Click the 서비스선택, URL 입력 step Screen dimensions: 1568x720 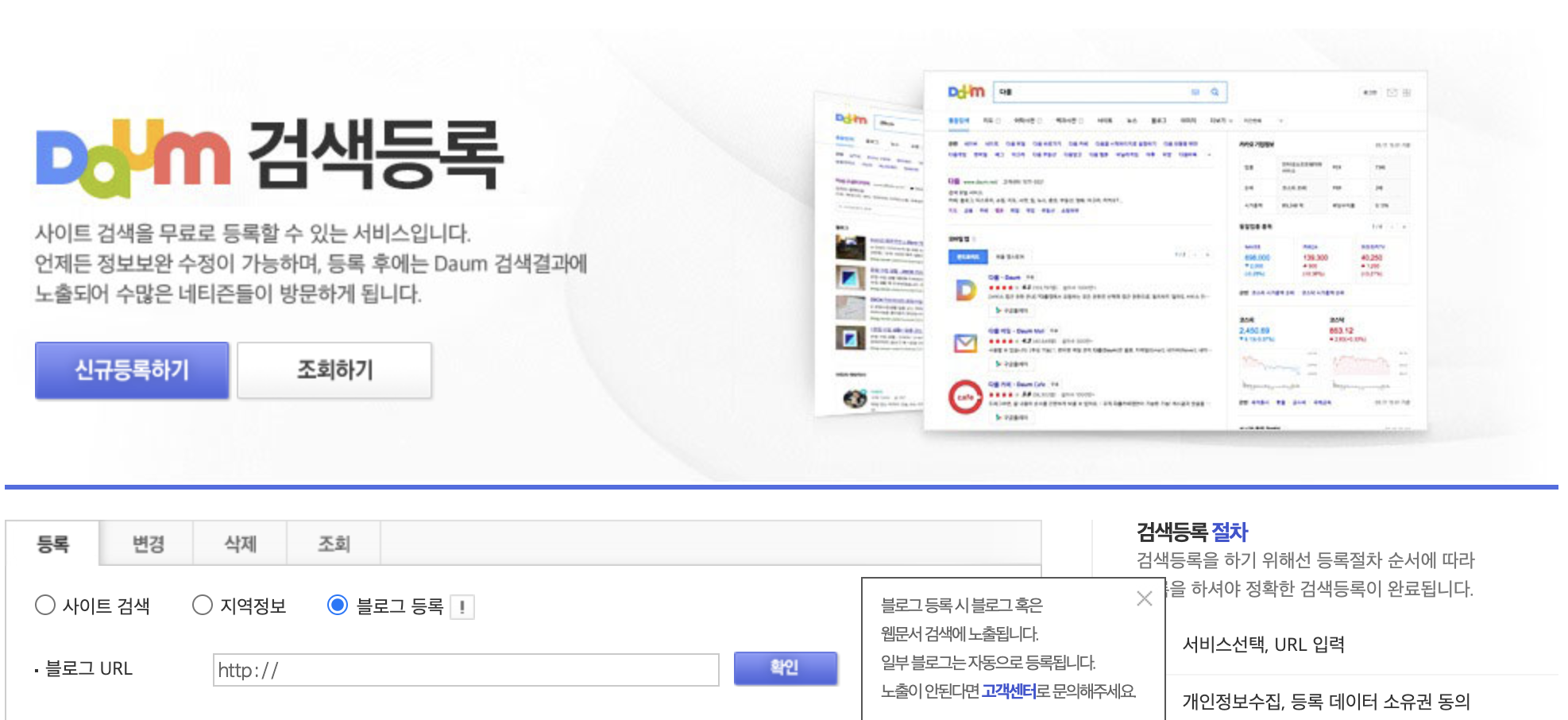[x=1264, y=645]
